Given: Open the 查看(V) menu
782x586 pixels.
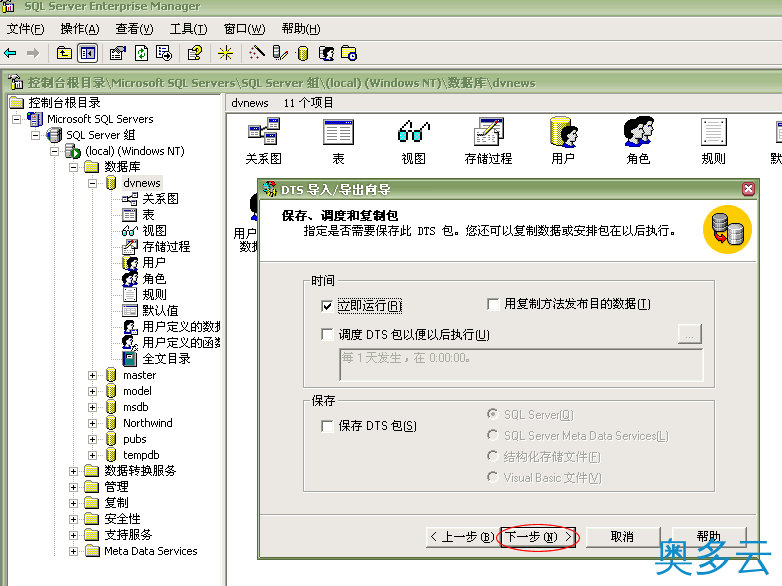Looking at the screenshot, I should coord(134,29).
